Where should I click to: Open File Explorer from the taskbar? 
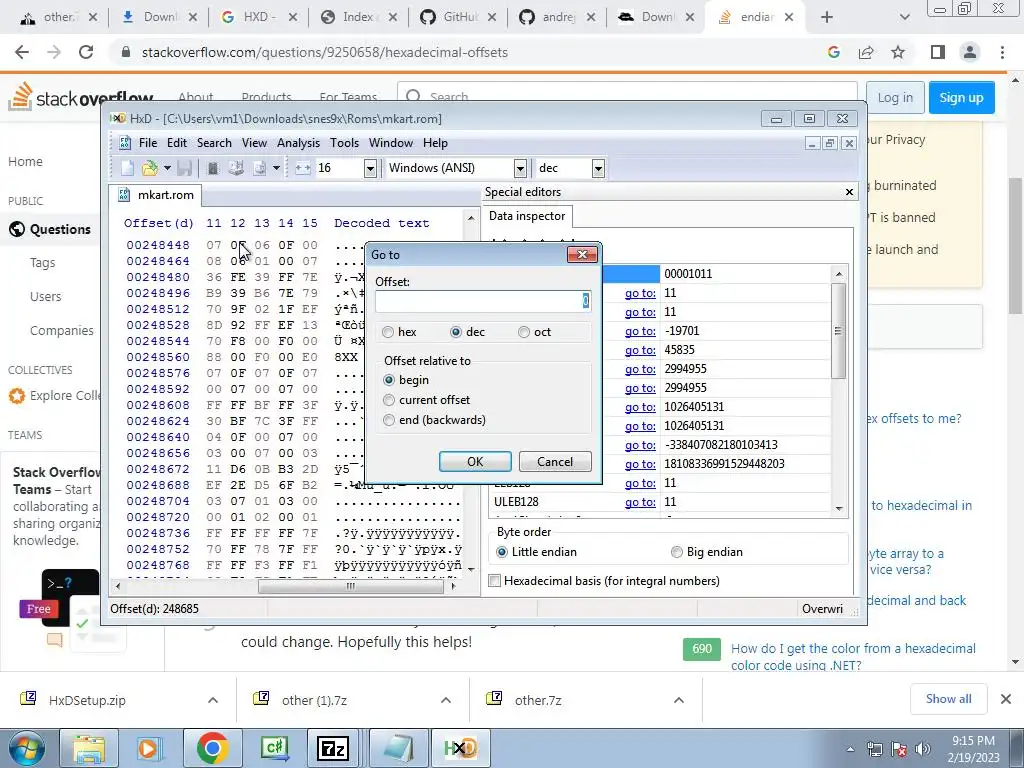point(89,748)
